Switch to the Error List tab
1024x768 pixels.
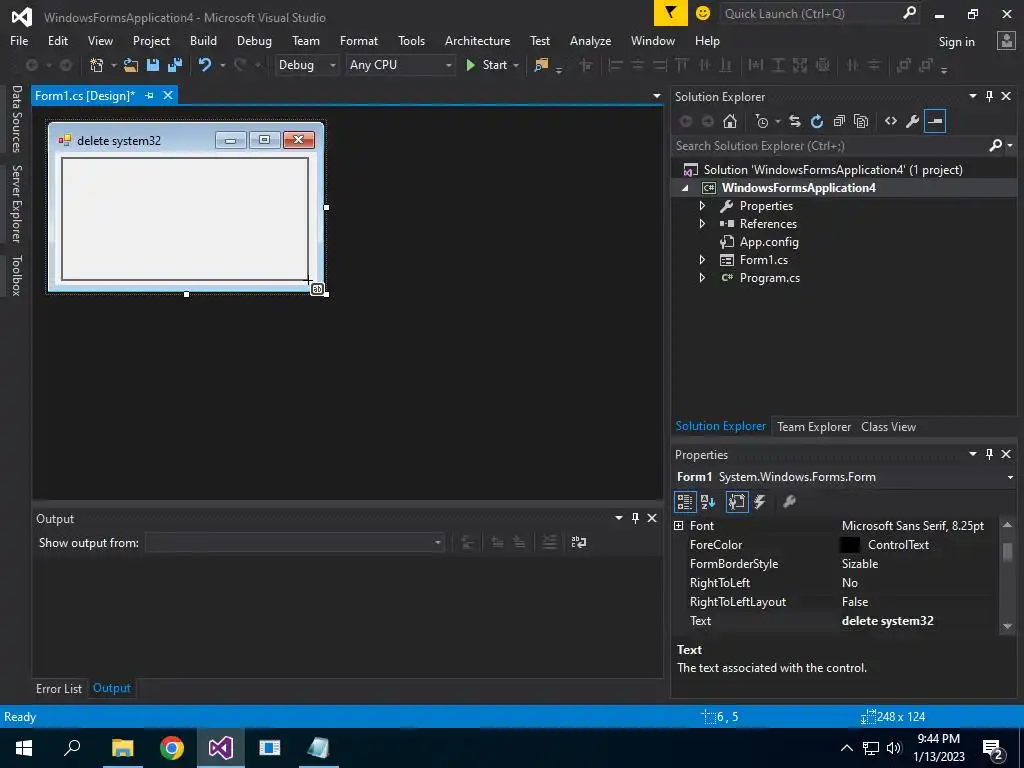pos(59,688)
